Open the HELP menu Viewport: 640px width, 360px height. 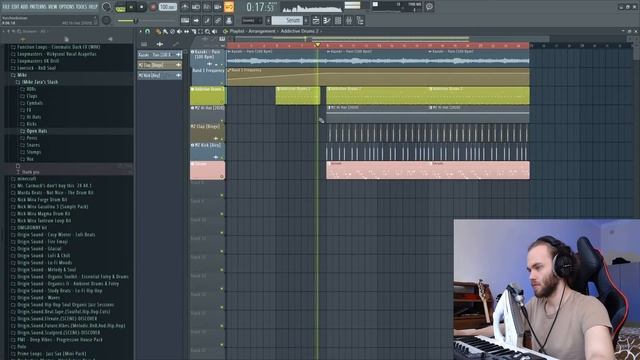93,7
